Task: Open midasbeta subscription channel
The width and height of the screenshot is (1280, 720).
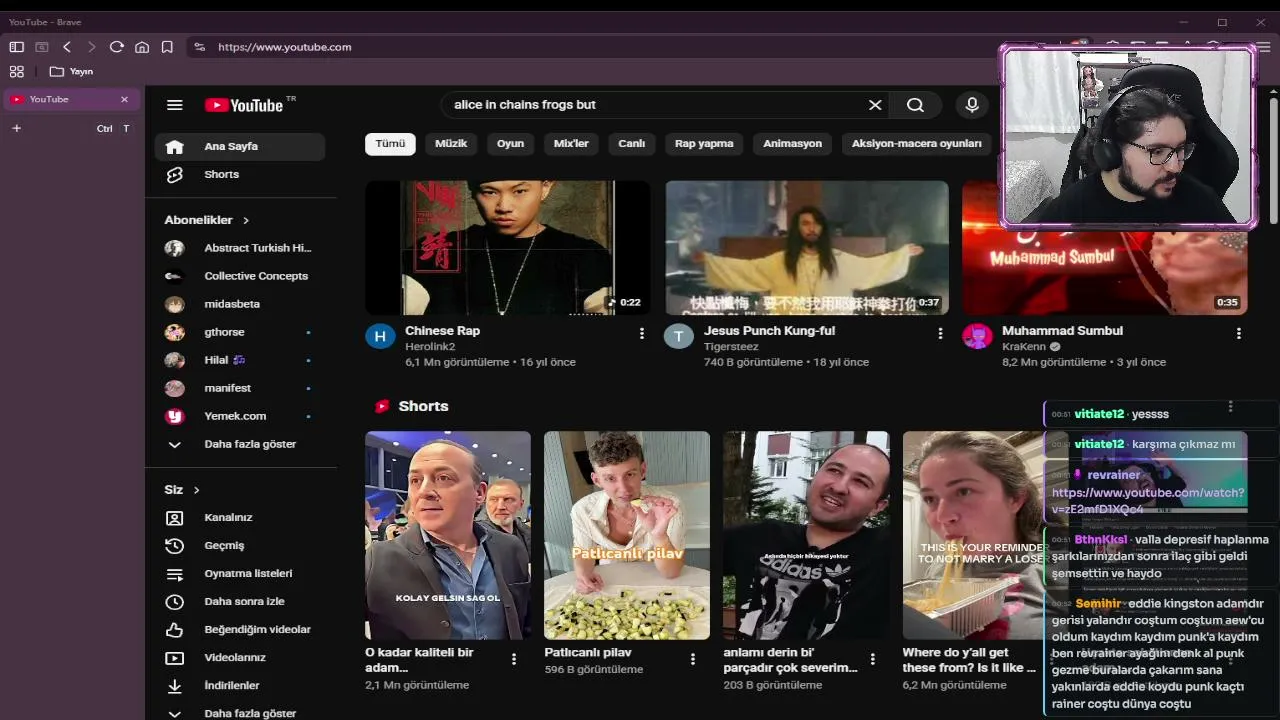Action: pos(240,304)
